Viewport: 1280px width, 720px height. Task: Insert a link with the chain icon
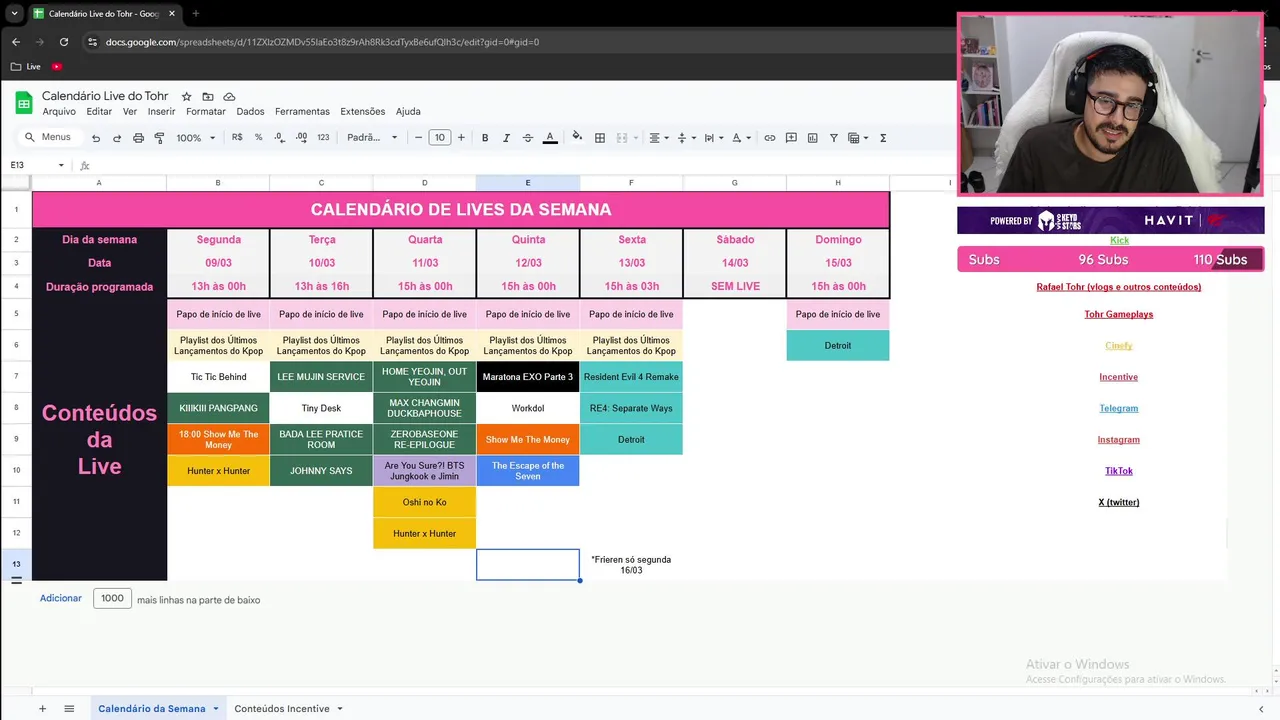770,138
